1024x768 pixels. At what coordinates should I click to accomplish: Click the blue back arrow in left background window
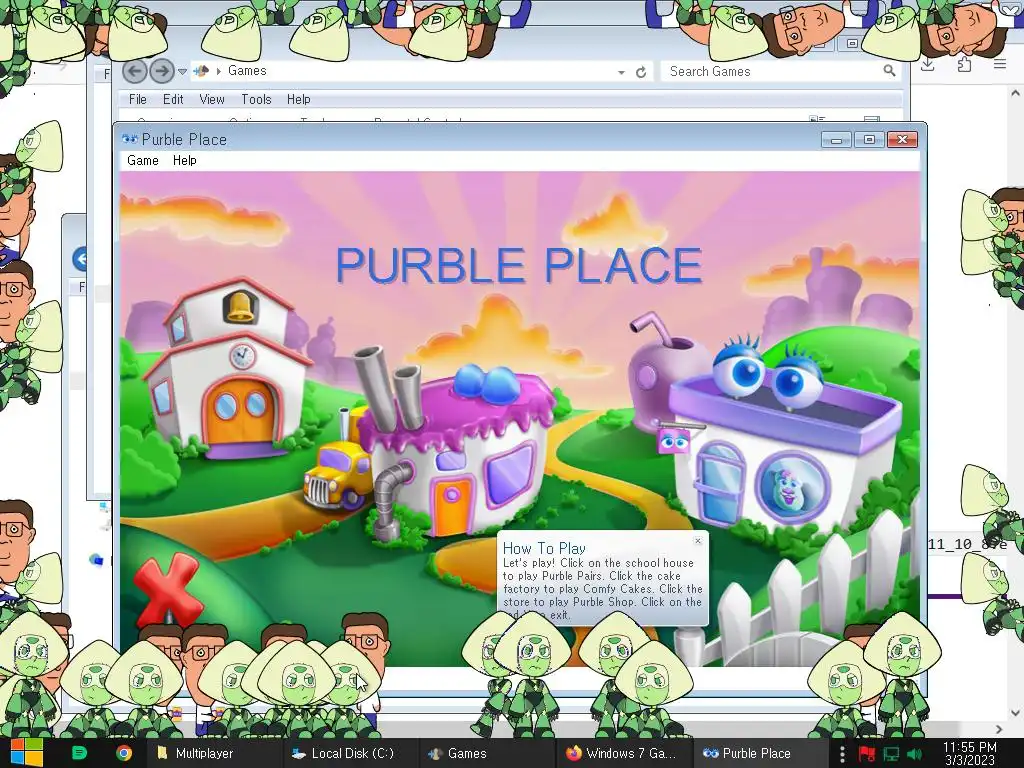[x=80, y=259]
